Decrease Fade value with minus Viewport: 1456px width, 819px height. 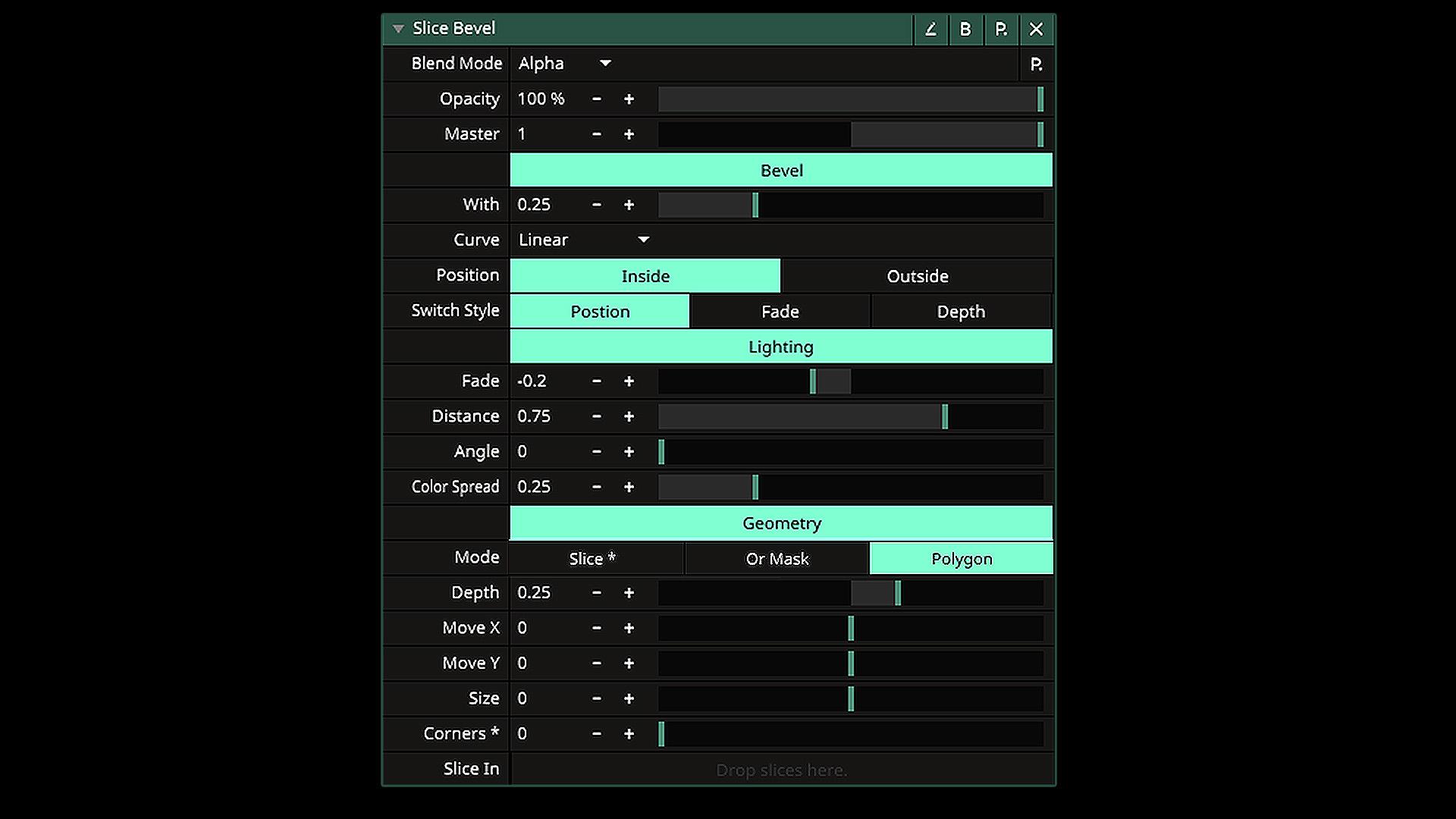click(597, 381)
